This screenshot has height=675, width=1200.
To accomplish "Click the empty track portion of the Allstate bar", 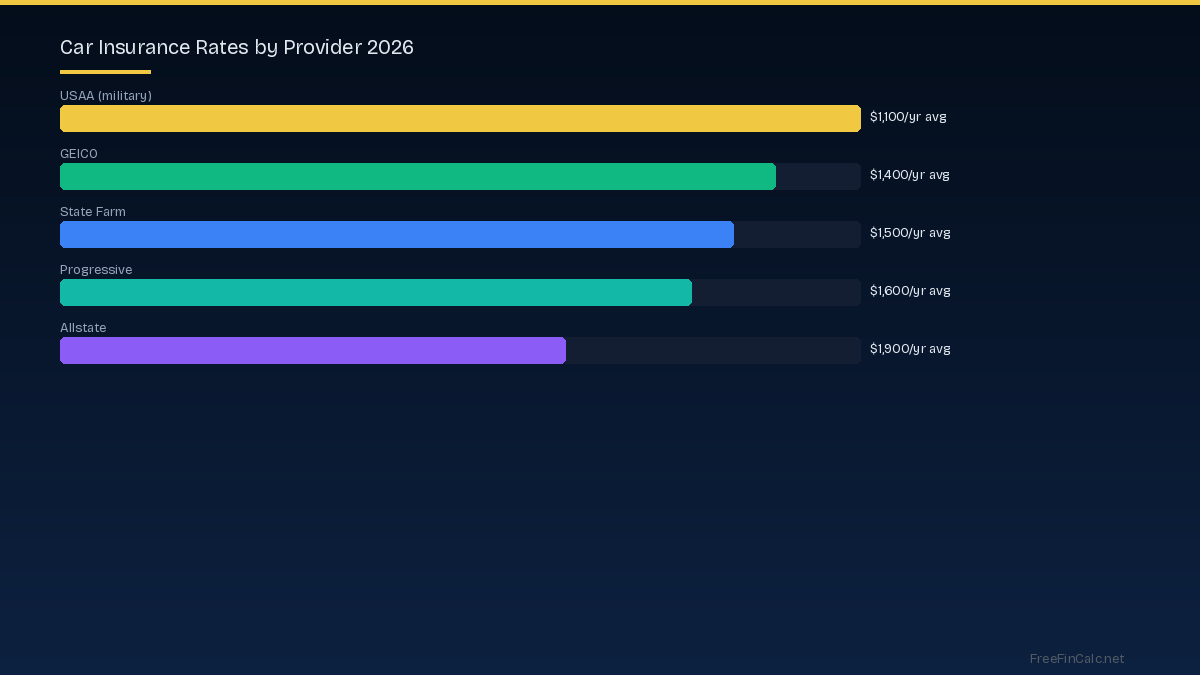I will [713, 350].
